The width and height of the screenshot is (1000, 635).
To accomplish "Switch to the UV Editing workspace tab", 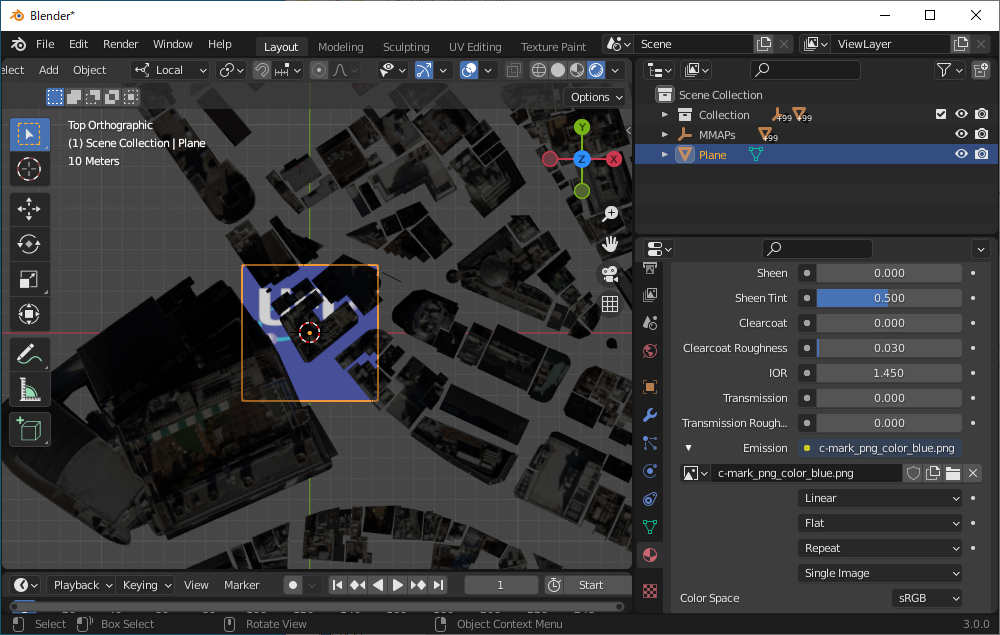I will click(x=474, y=47).
